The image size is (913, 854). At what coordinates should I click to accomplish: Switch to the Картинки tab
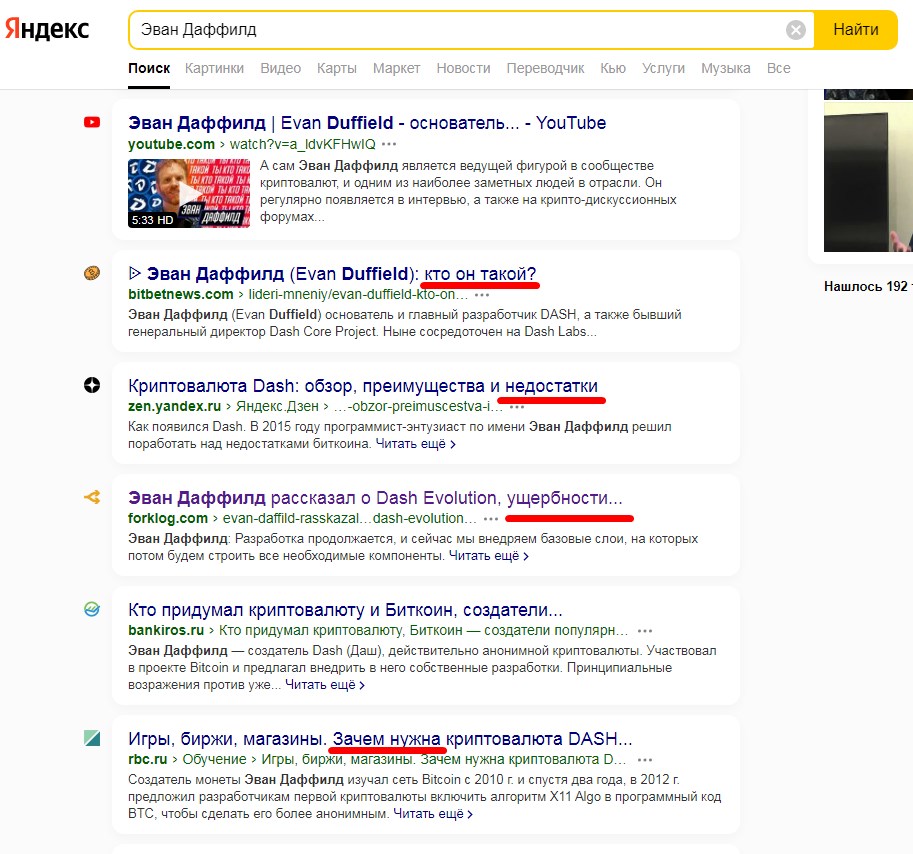pyautogui.click(x=214, y=68)
